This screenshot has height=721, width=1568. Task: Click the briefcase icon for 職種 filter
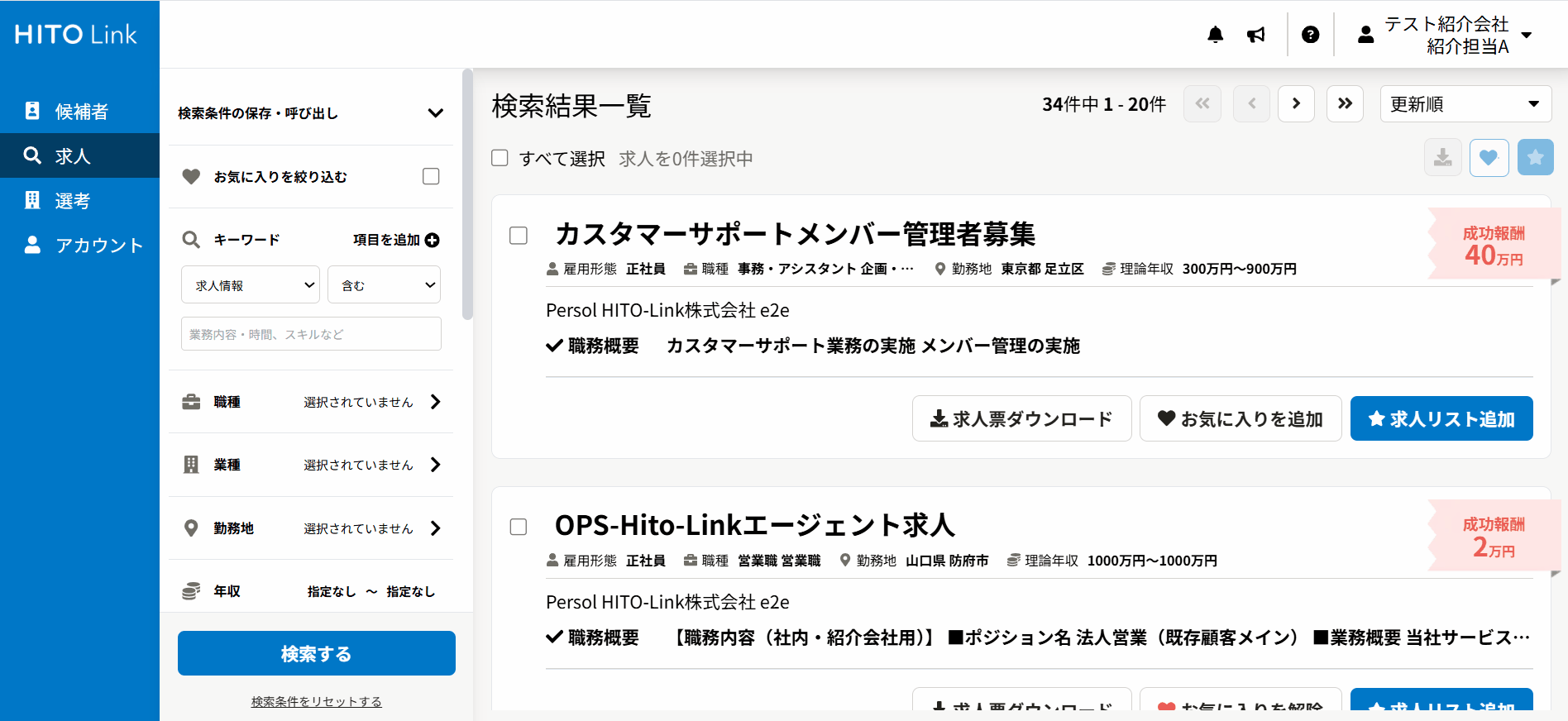[x=191, y=402]
